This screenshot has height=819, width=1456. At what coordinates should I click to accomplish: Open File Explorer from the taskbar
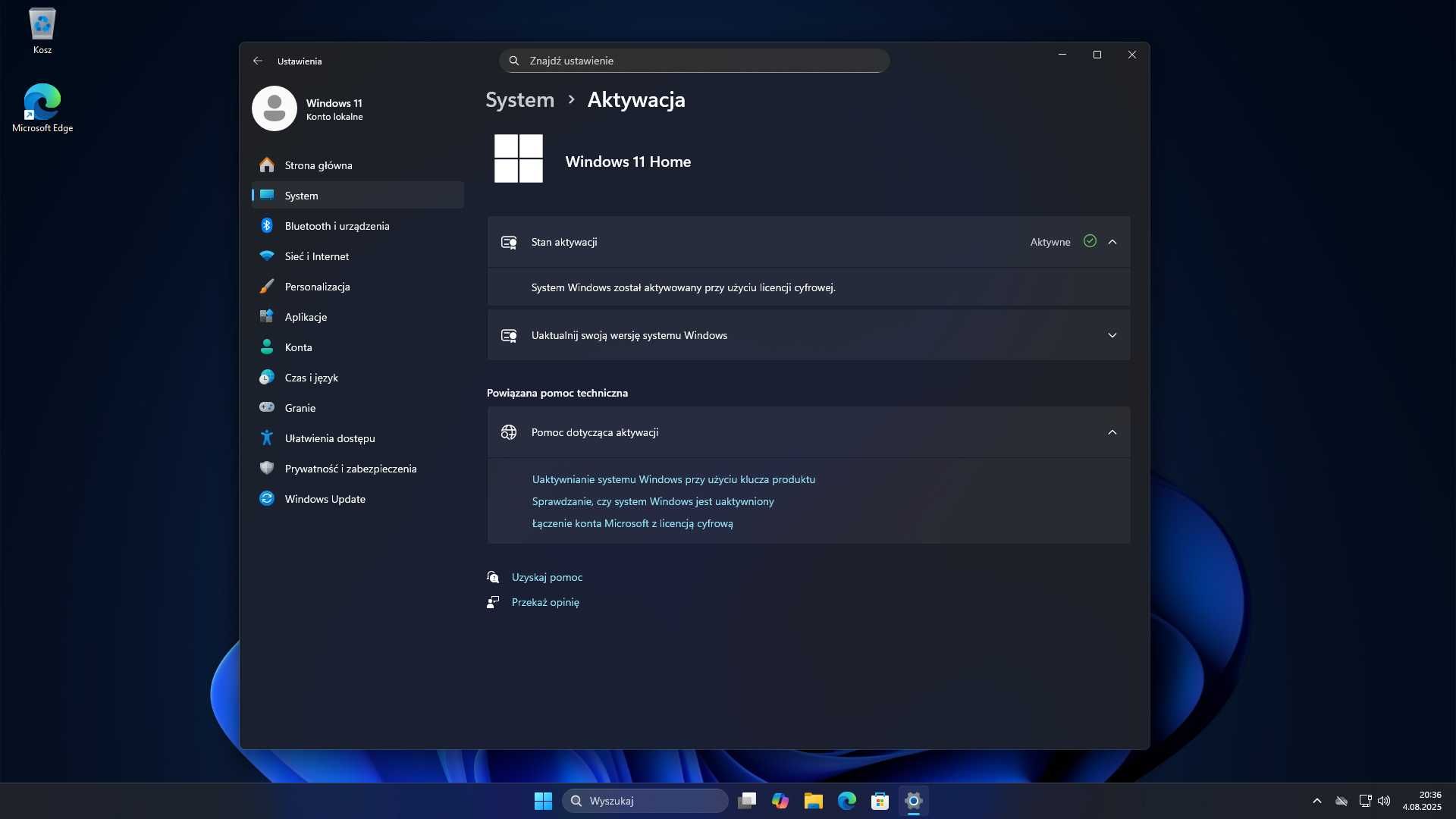pyautogui.click(x=814, y=801)
